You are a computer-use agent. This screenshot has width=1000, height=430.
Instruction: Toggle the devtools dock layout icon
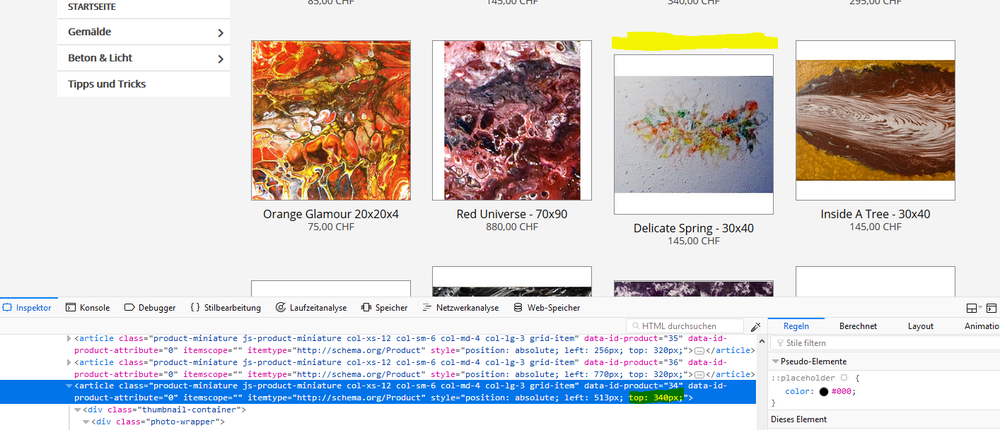click(x=971, y=308)
